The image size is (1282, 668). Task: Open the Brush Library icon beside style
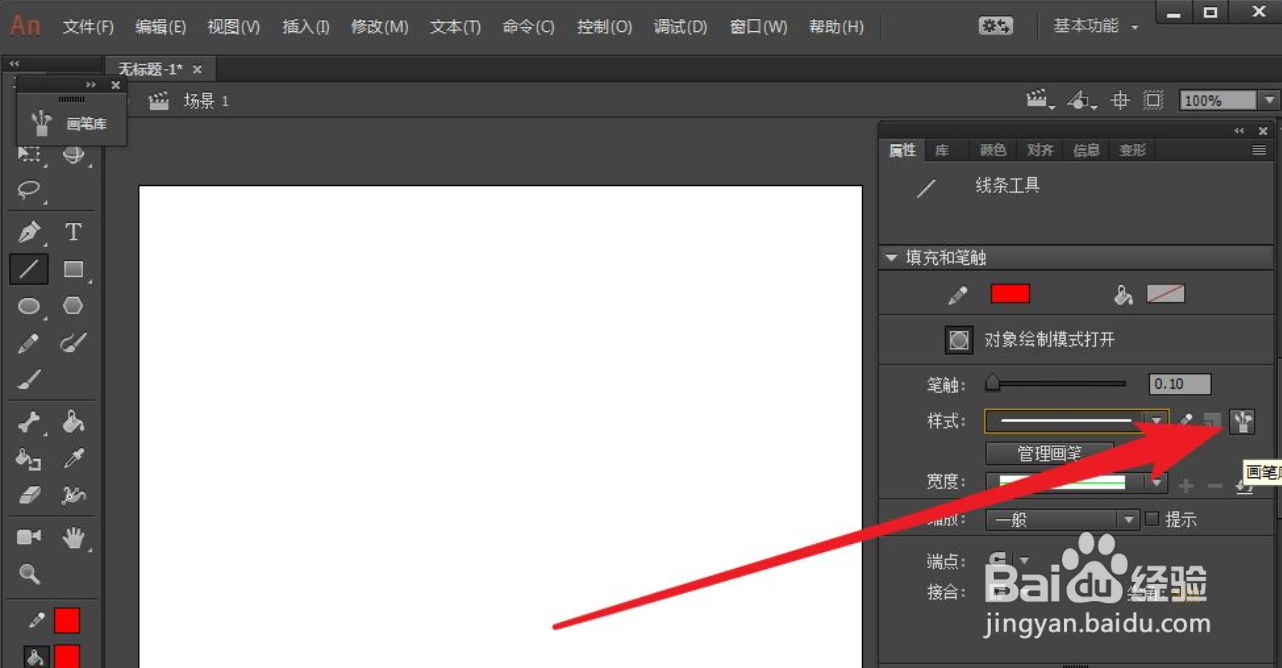[x=1241, y=422]
